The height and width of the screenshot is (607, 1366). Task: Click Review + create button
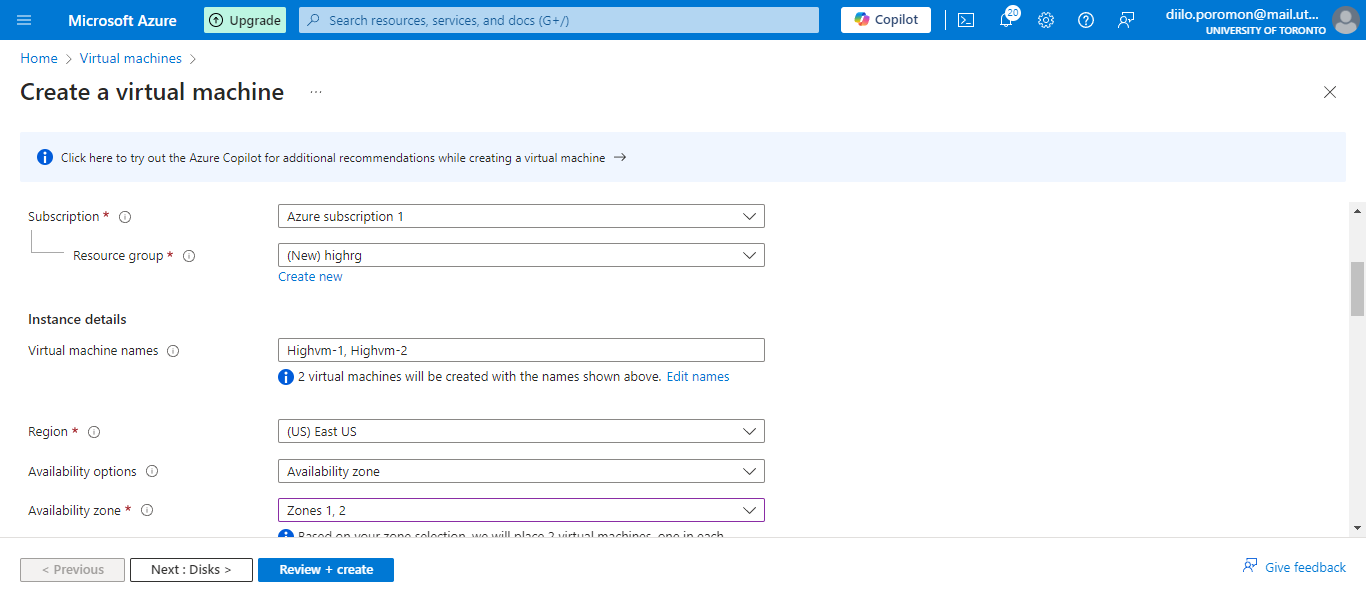click(x=325, y=569)
